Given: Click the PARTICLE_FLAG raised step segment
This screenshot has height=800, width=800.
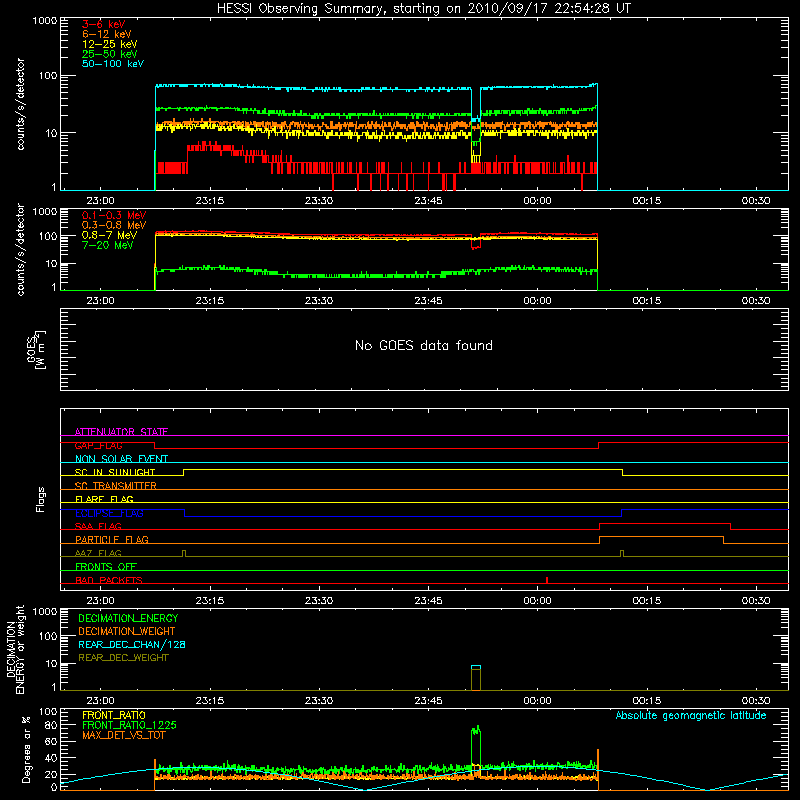Looking at the screenshot, I should (x=661, y=537).
